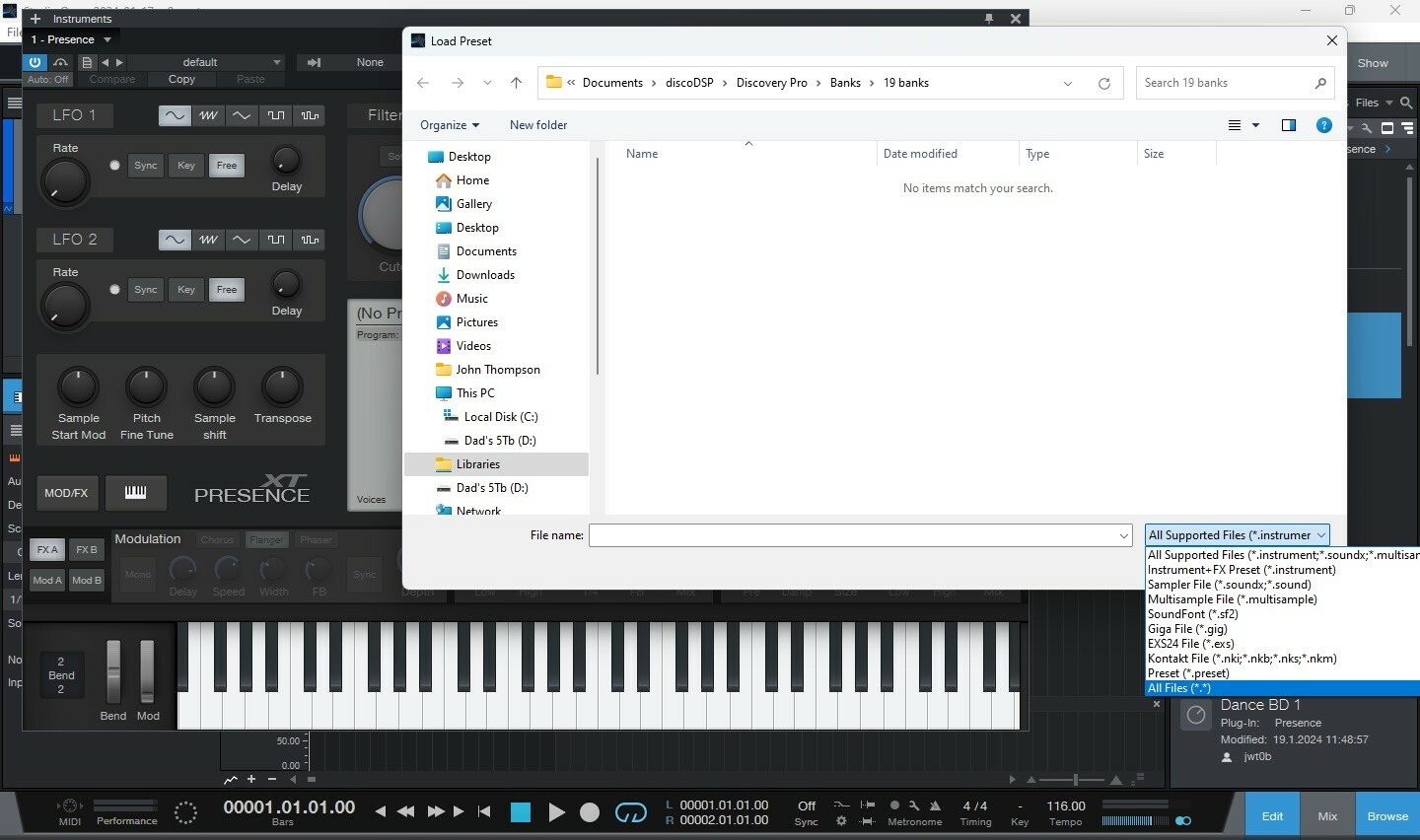Screen dimensions: 1420x840
Task: Select the sawtooth waveform for LFO 1
Action: click(208, 115)
